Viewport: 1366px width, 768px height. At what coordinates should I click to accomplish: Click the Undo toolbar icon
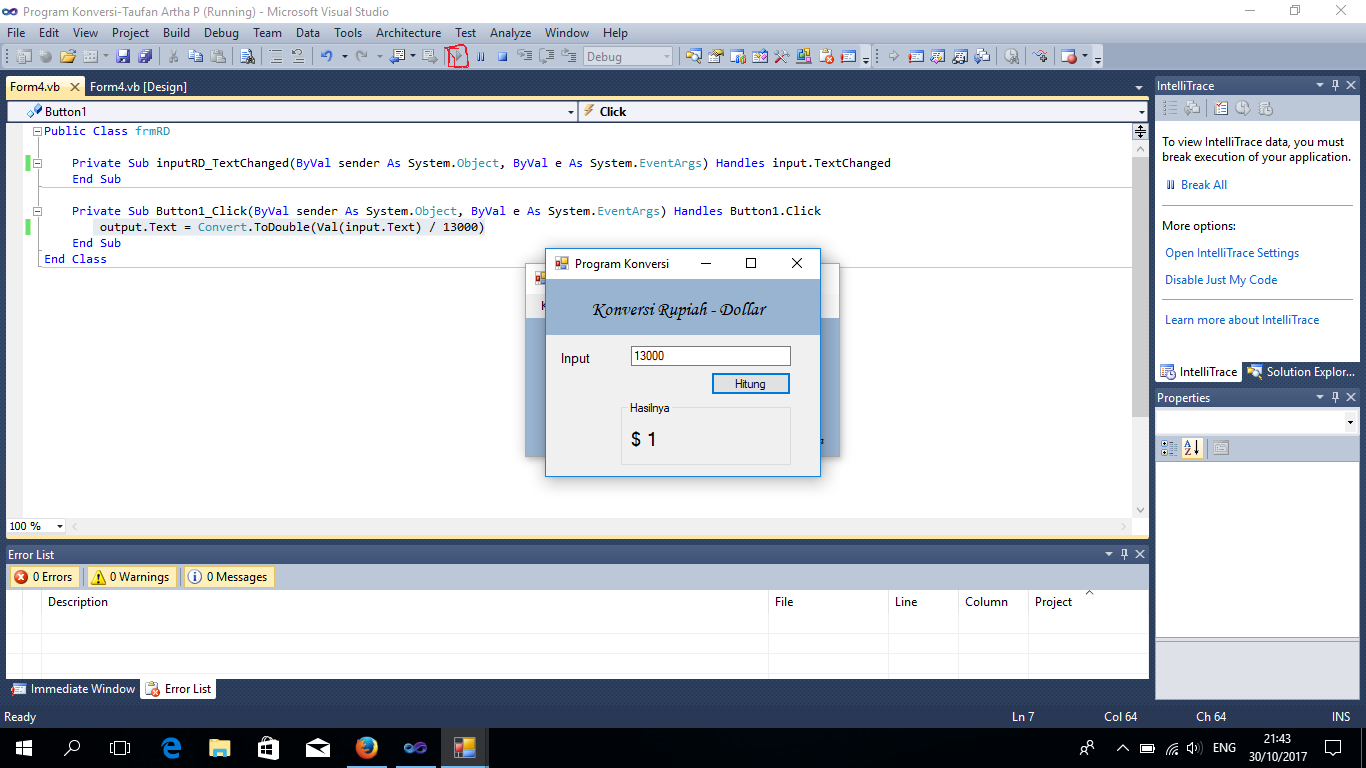tap(327, 56)
